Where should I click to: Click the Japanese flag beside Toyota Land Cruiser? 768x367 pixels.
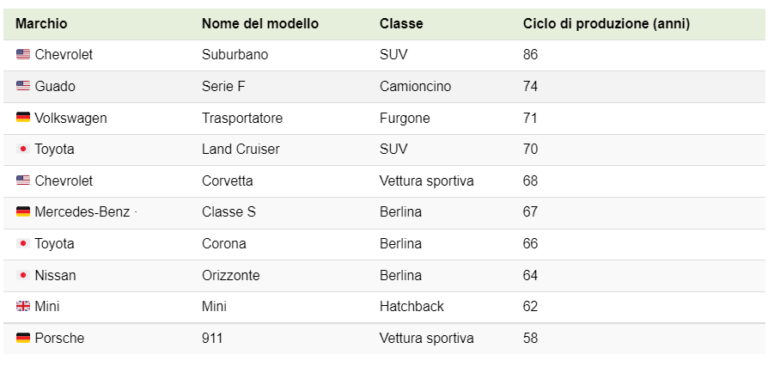coord(23,149)
